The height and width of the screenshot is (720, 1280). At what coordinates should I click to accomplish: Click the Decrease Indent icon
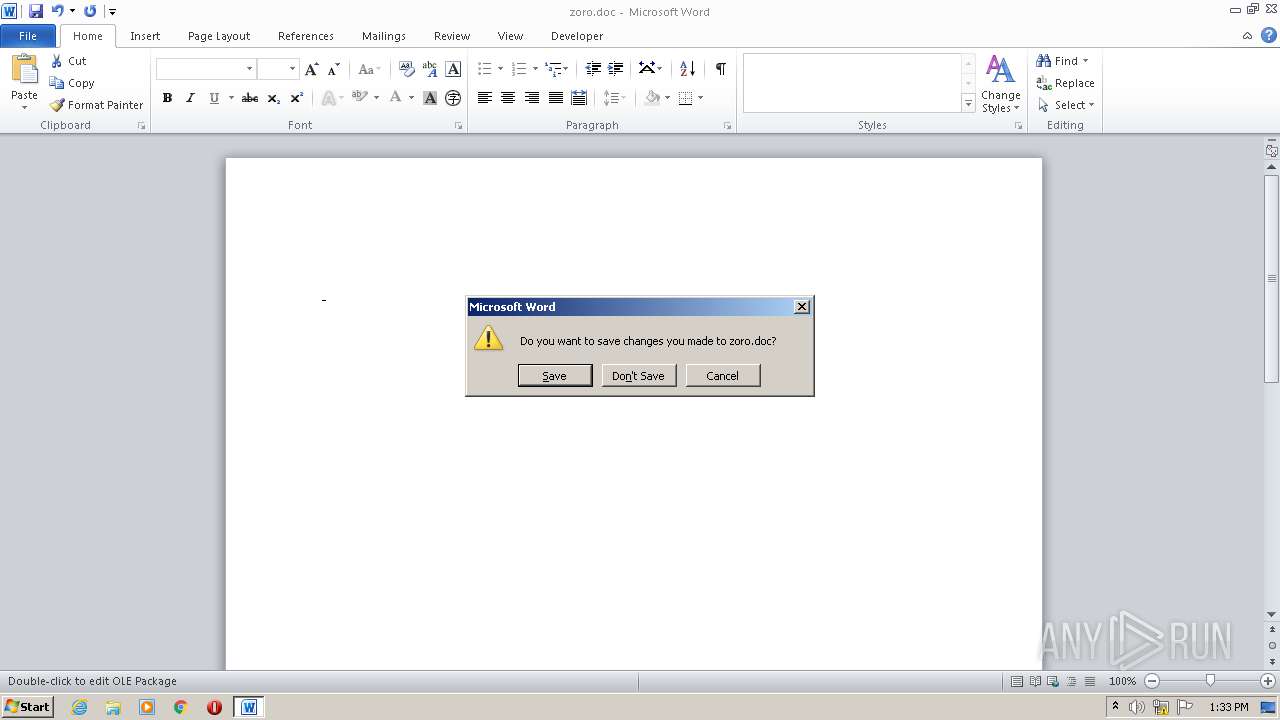pyautogui.click(x=593, y=69)
